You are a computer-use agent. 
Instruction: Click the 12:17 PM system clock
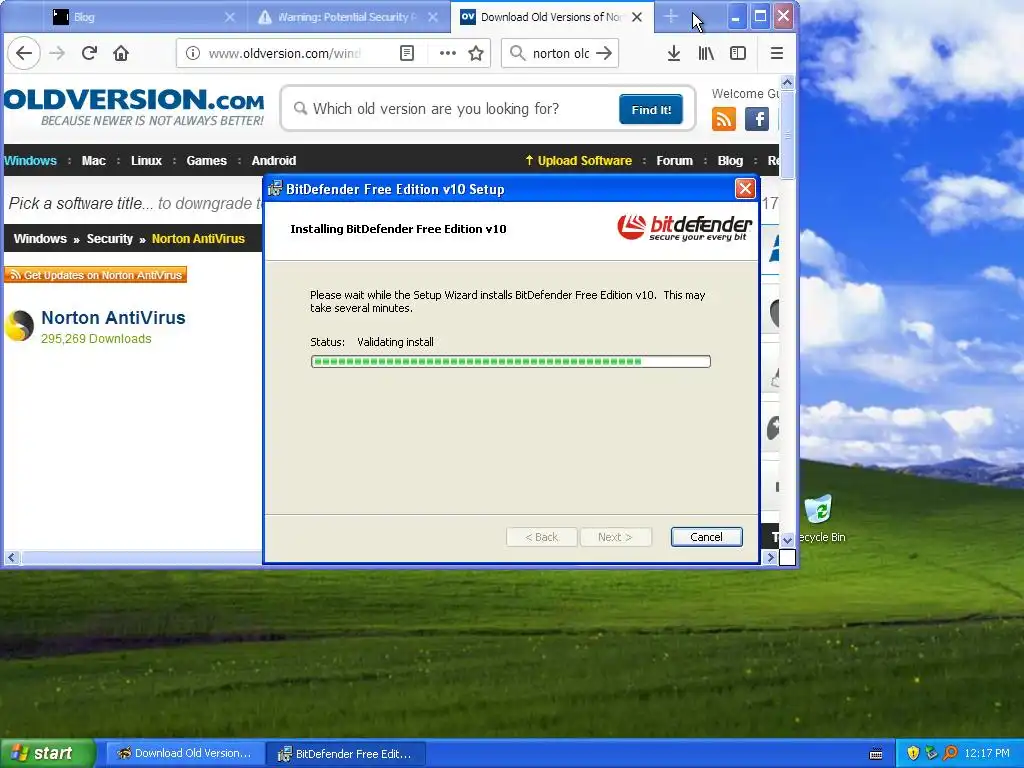click(987, 753)
